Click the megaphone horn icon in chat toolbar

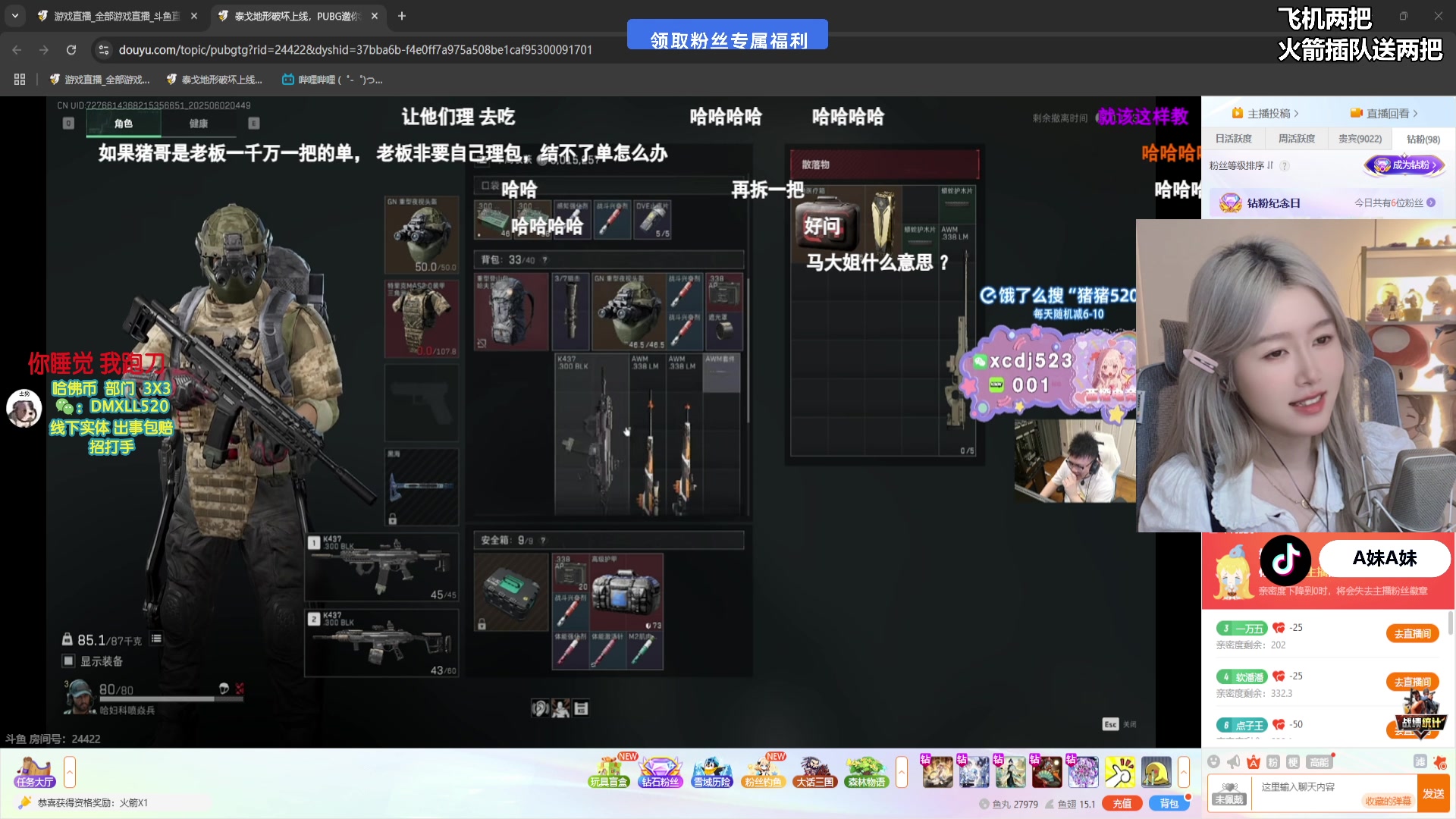pyautogui.click(x=1234, y=761)
